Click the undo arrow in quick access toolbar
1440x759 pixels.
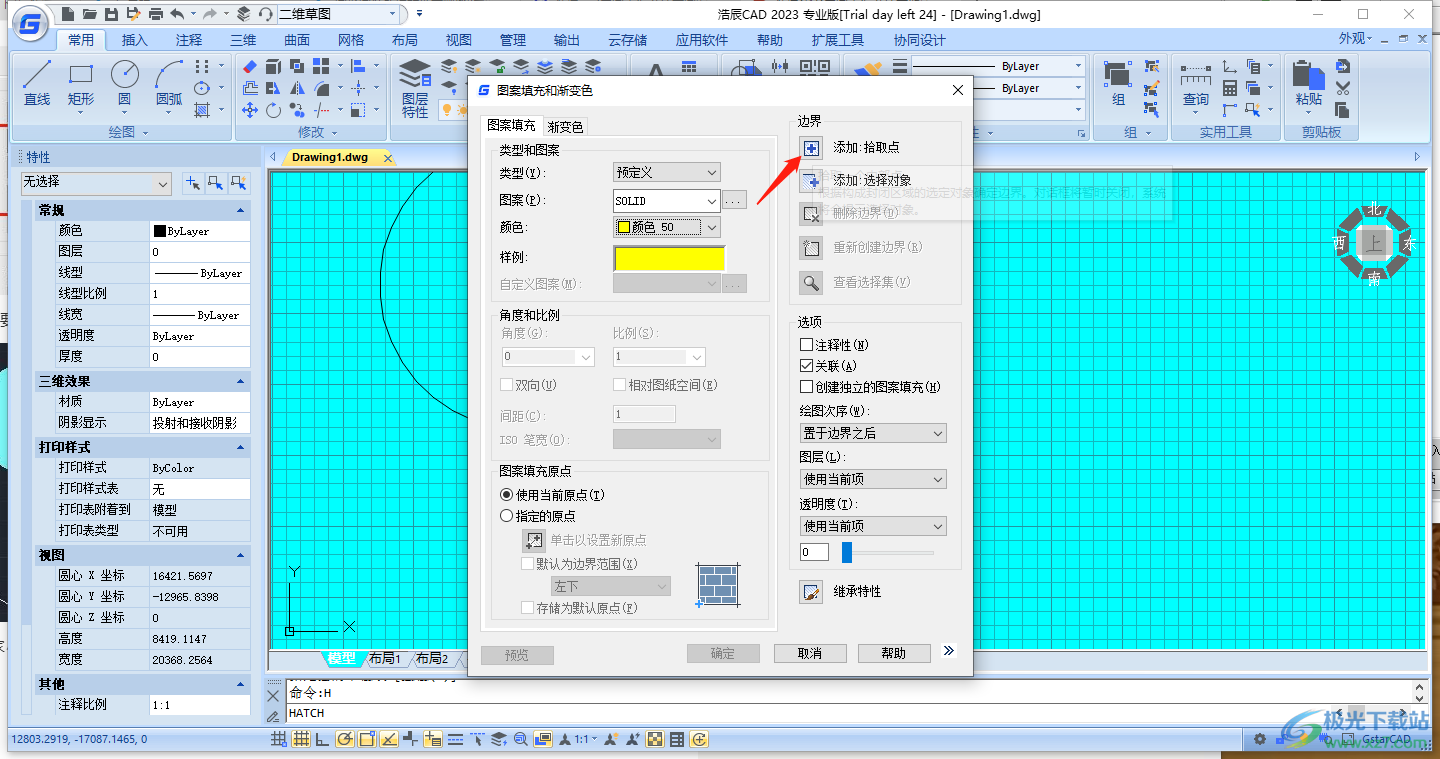(178, 14)
